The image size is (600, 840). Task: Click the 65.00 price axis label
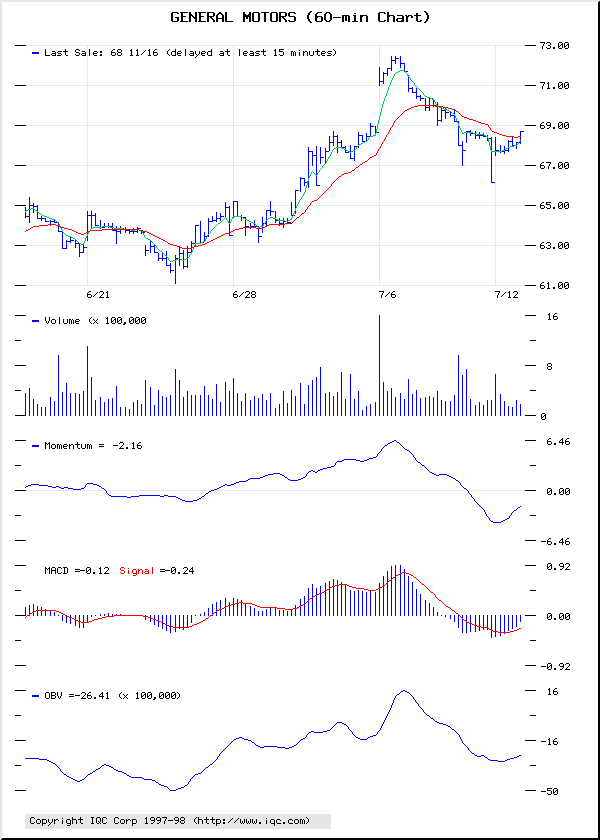(554, 206)
